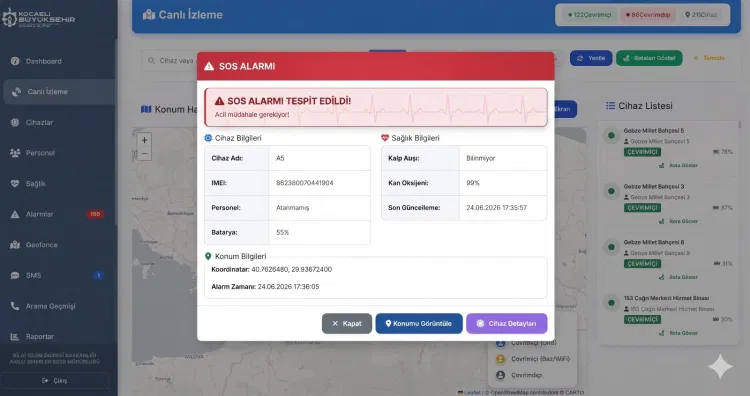Open the SMS messages icon
This screenshot has height=396, width=750.
pyautogui.click(x=15, y=275)
